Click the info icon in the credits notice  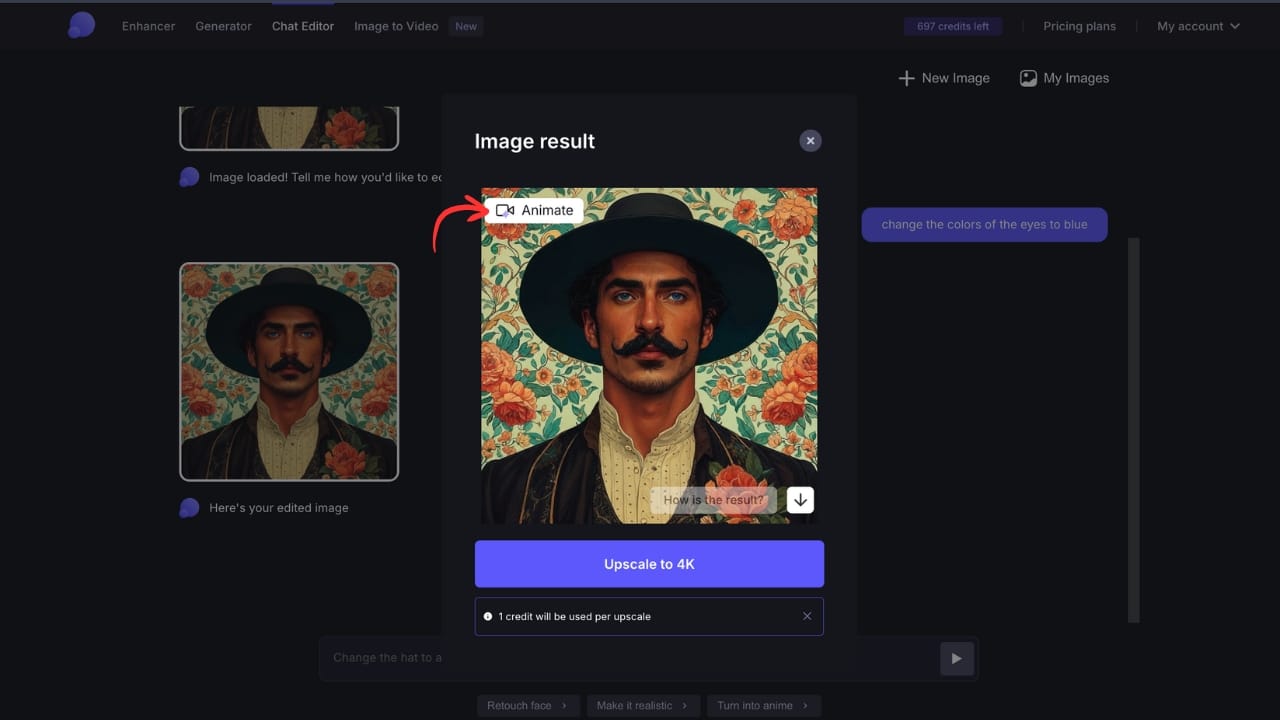click(x=487, y=616)
